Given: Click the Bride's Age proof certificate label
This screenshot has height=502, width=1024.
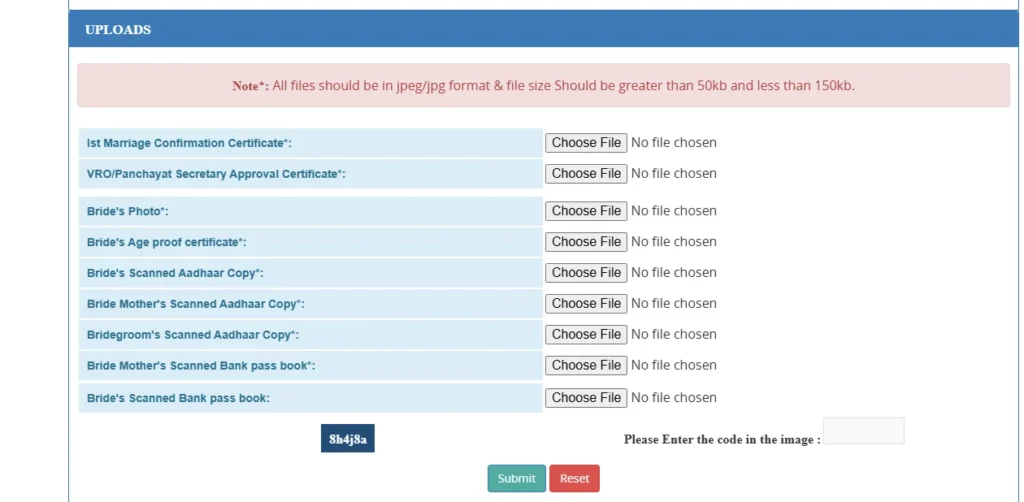Looking at the screenshot, I should coord(167,242).
